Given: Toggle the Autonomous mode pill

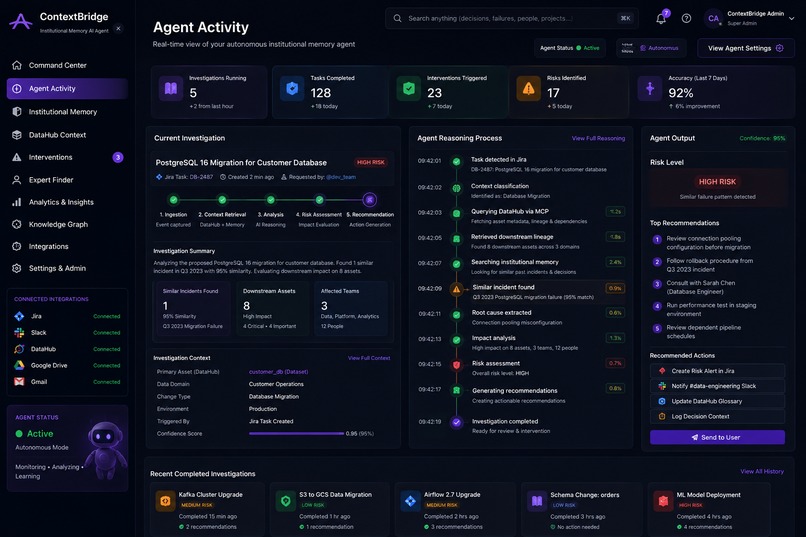Looking at the screenshot, I should pos(651,48).
